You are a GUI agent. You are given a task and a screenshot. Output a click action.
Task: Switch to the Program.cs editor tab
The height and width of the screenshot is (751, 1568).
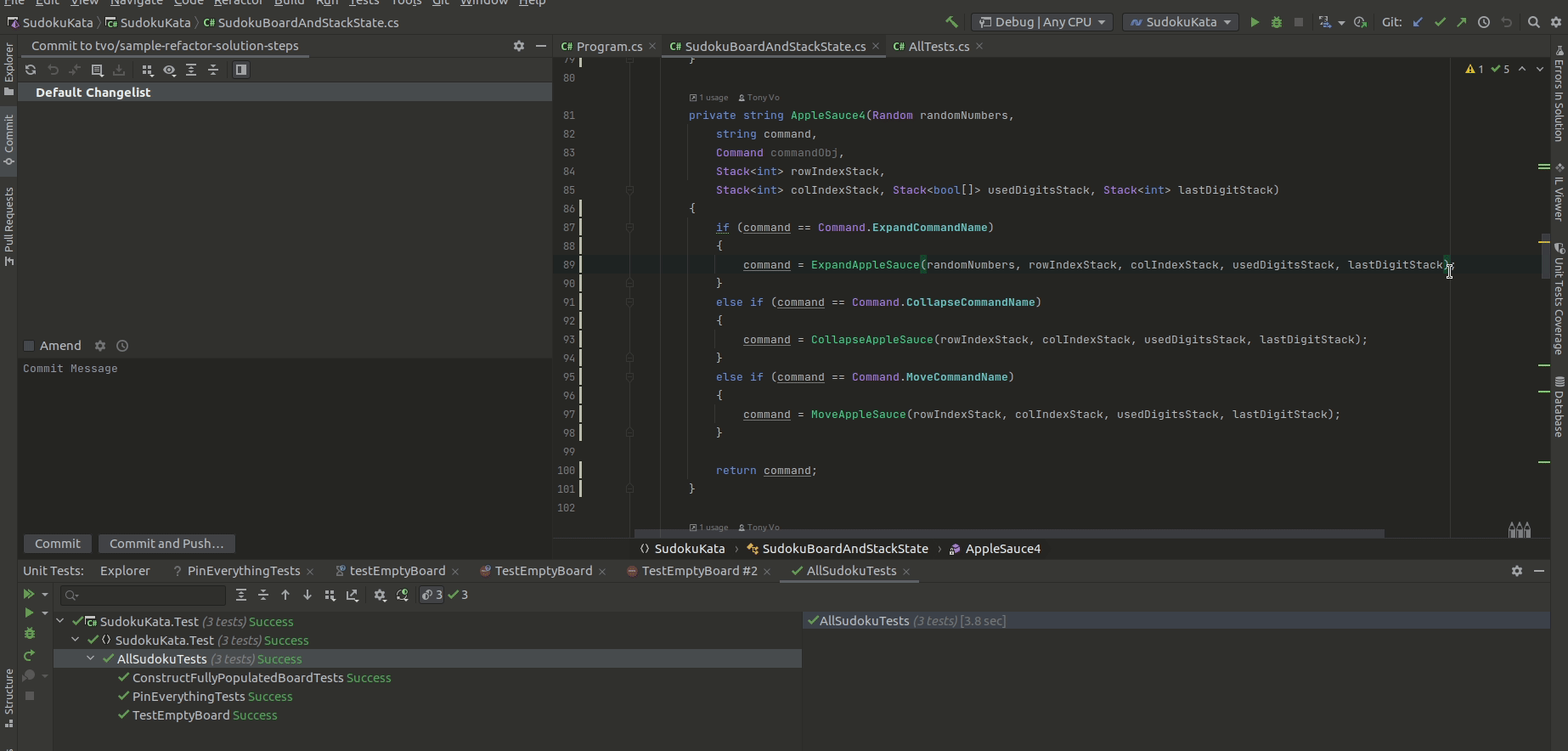(608, 47)
